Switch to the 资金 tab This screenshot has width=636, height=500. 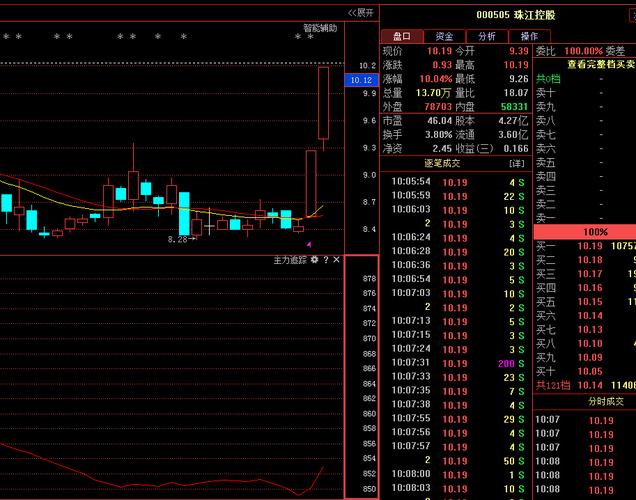coord(445,36)
